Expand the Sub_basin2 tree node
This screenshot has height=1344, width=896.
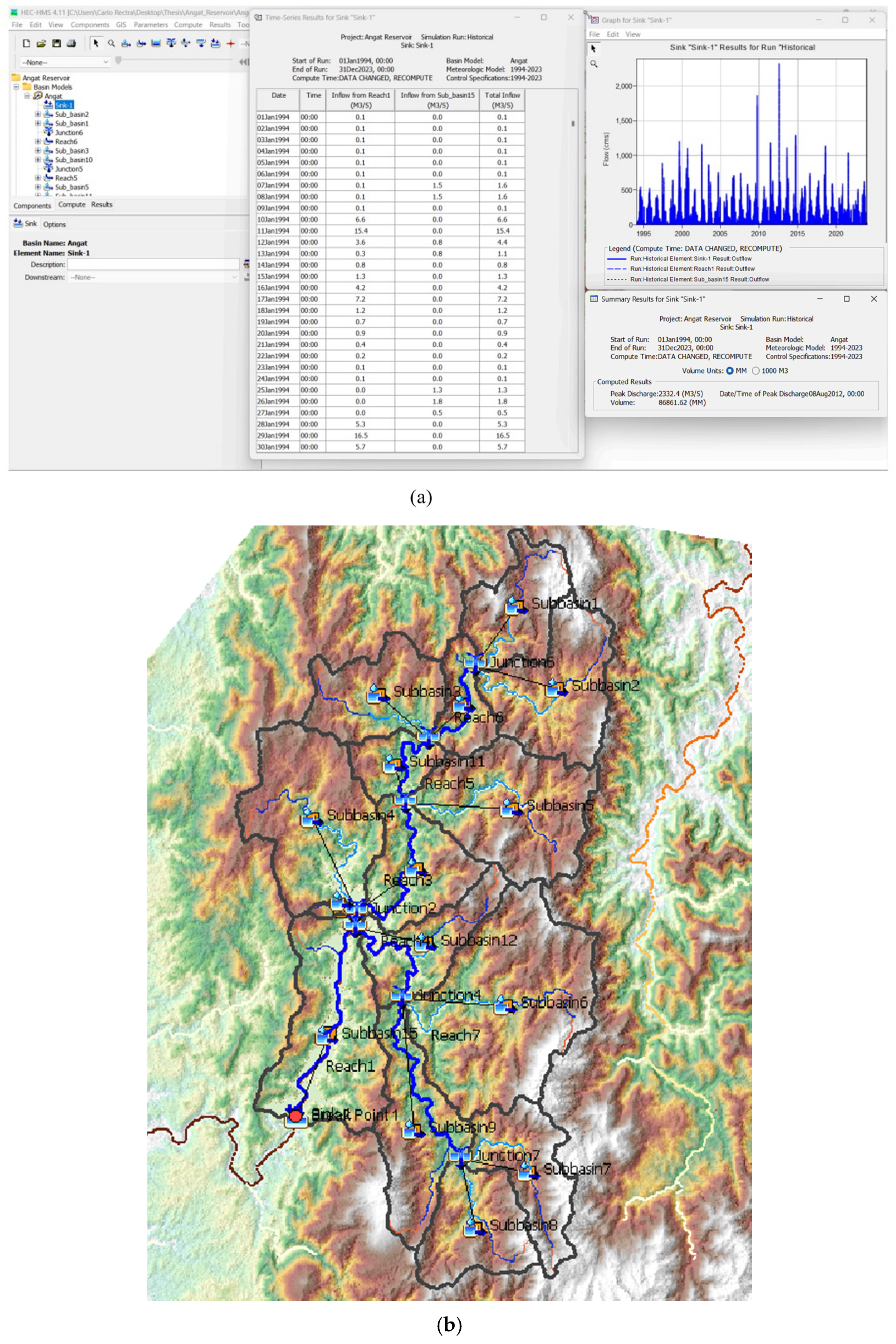38,114
